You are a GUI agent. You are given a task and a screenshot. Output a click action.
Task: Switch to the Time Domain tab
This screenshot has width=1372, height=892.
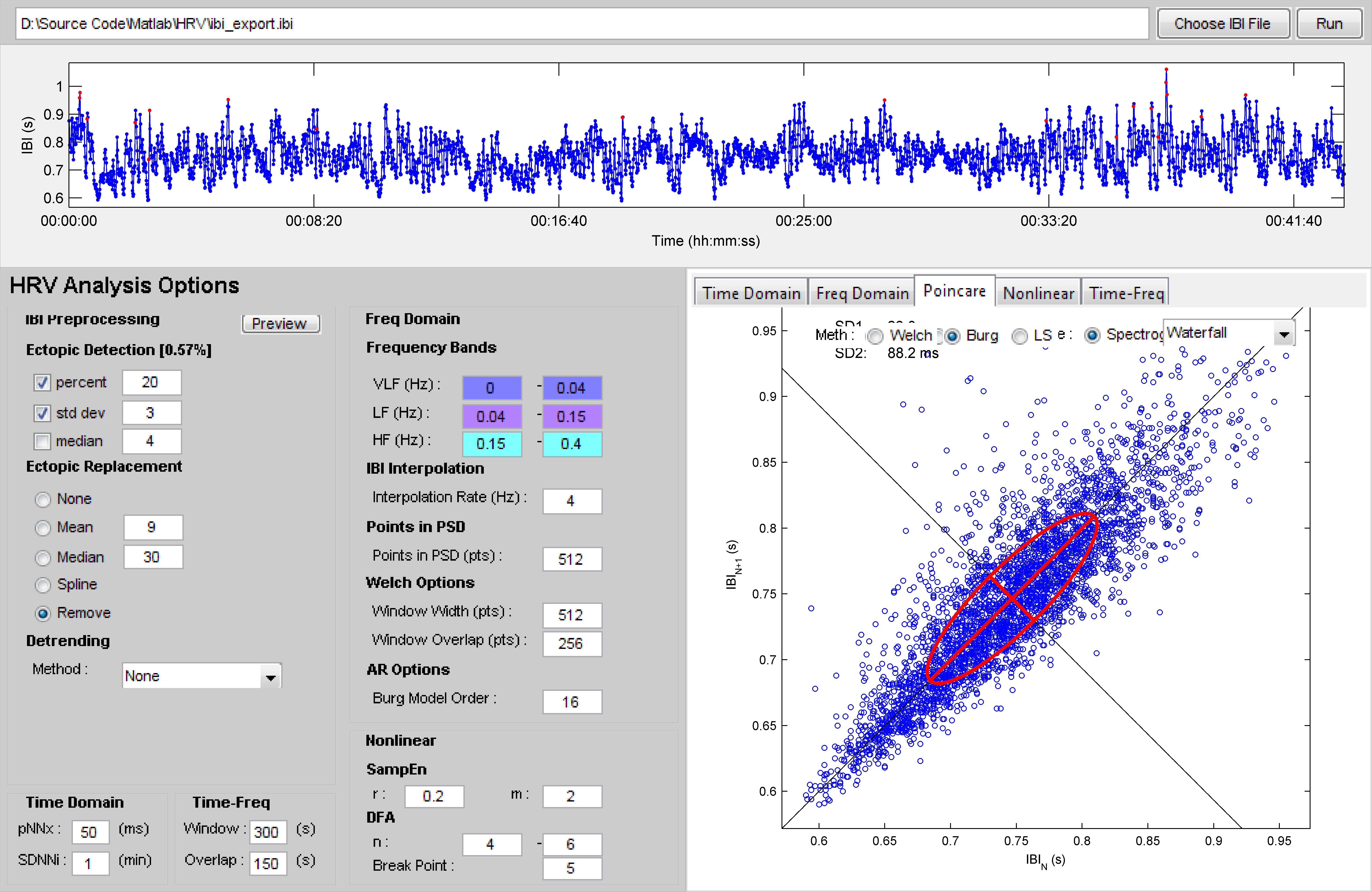click(751, 293)
